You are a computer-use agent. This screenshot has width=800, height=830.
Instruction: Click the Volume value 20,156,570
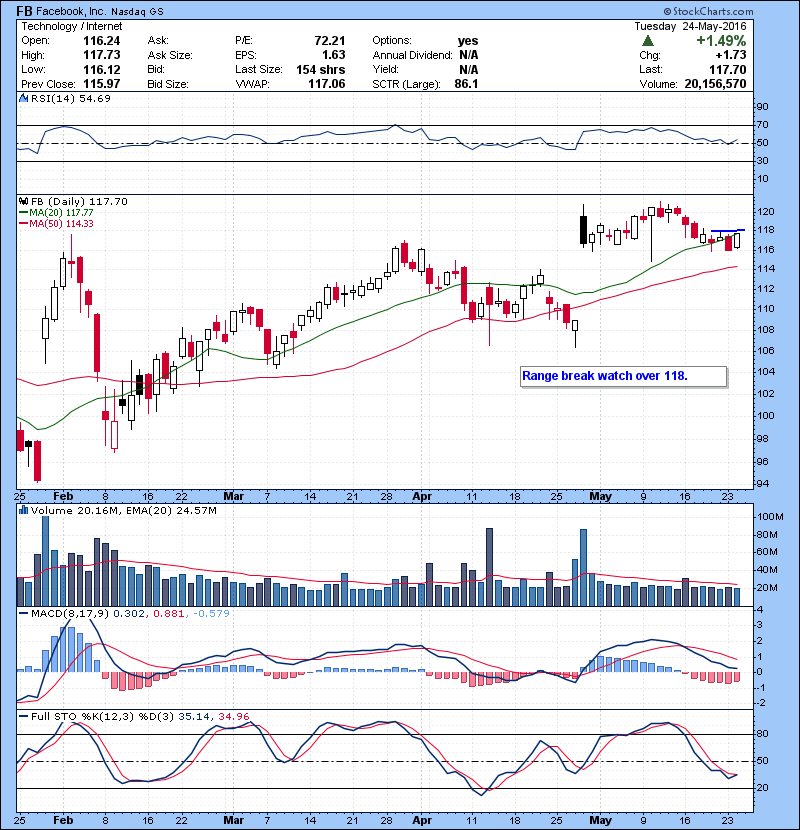pyautogui.click(x=715, y=84)
